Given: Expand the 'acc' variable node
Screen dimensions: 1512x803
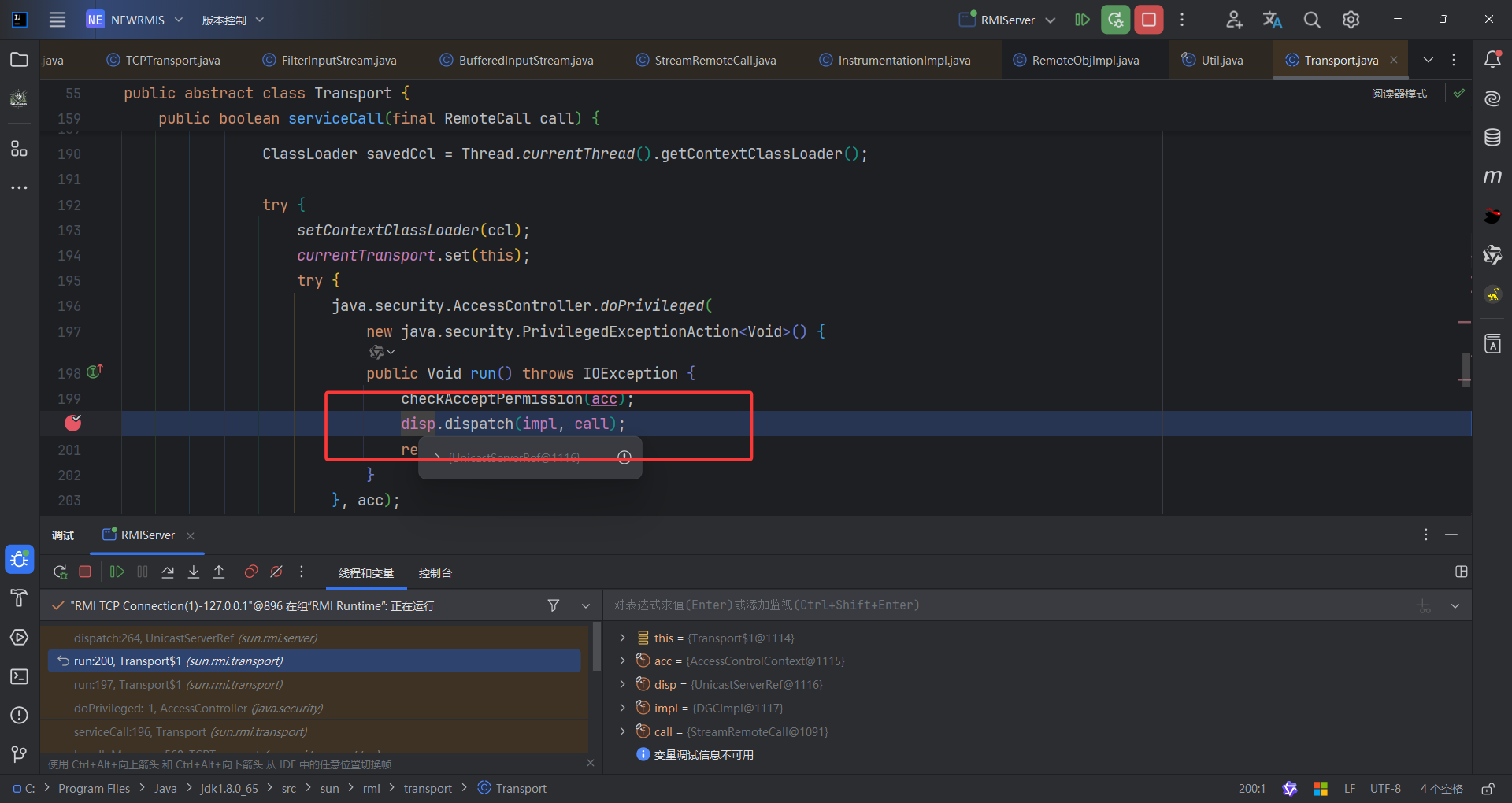Looking at the screenshot, I should point(622,661).
